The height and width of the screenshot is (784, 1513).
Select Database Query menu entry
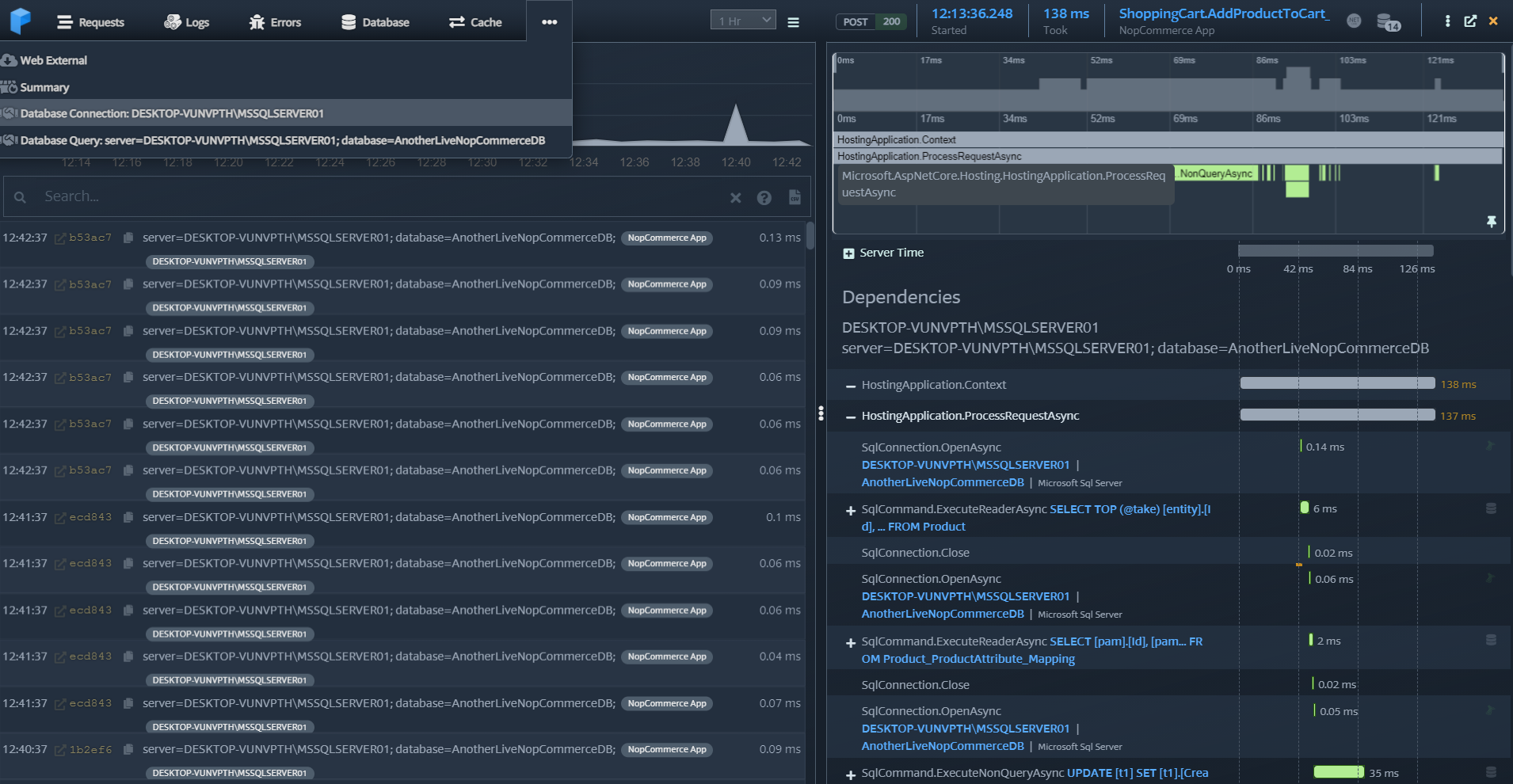(x=285, y=140)
